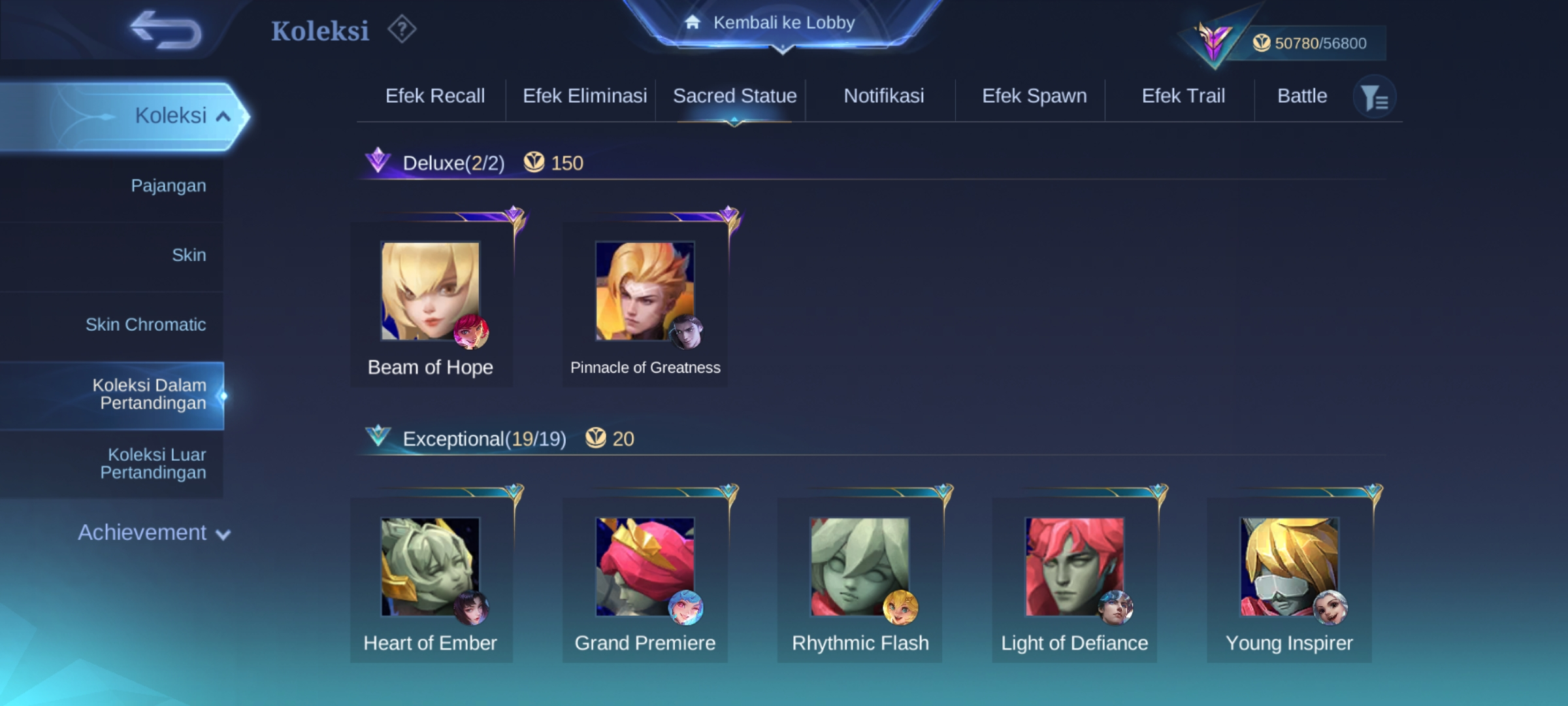Expand the Achievement sidebar section
The image size is (1568, 706).
154,533
